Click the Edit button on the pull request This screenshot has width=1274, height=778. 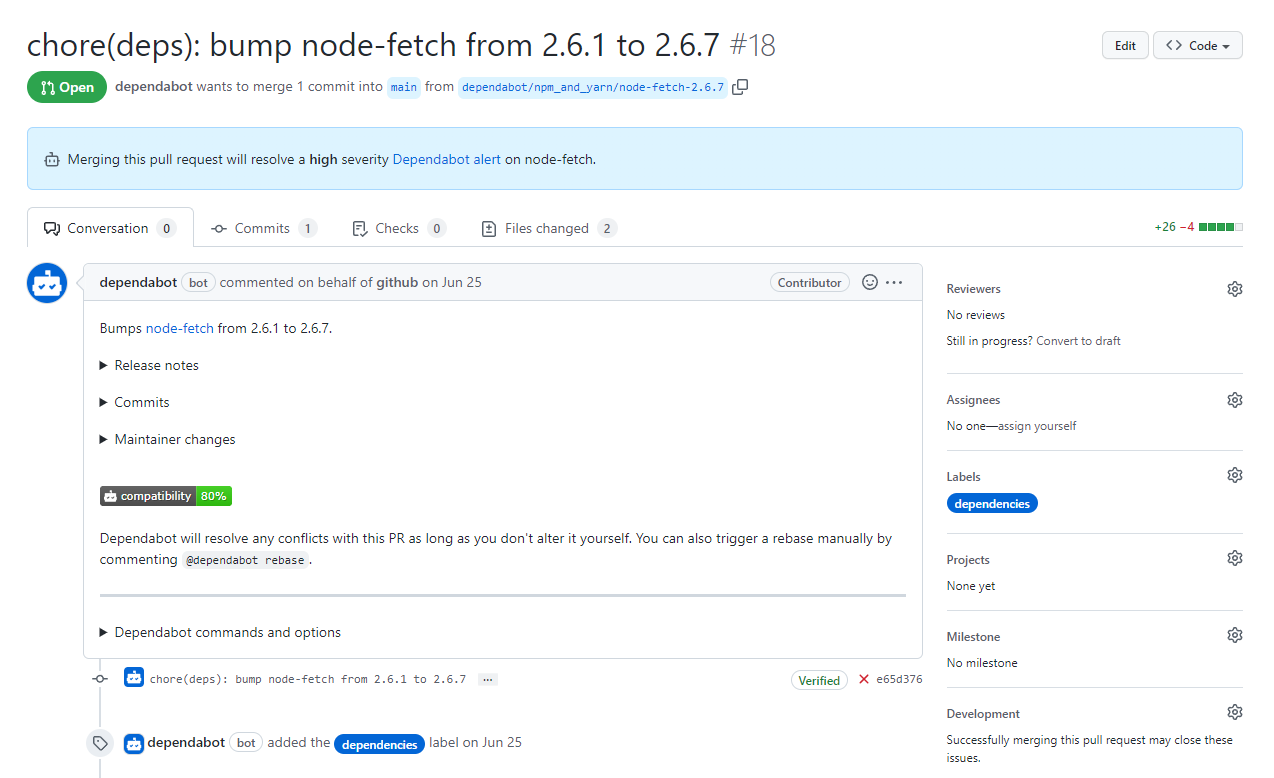pos(1125,45)
